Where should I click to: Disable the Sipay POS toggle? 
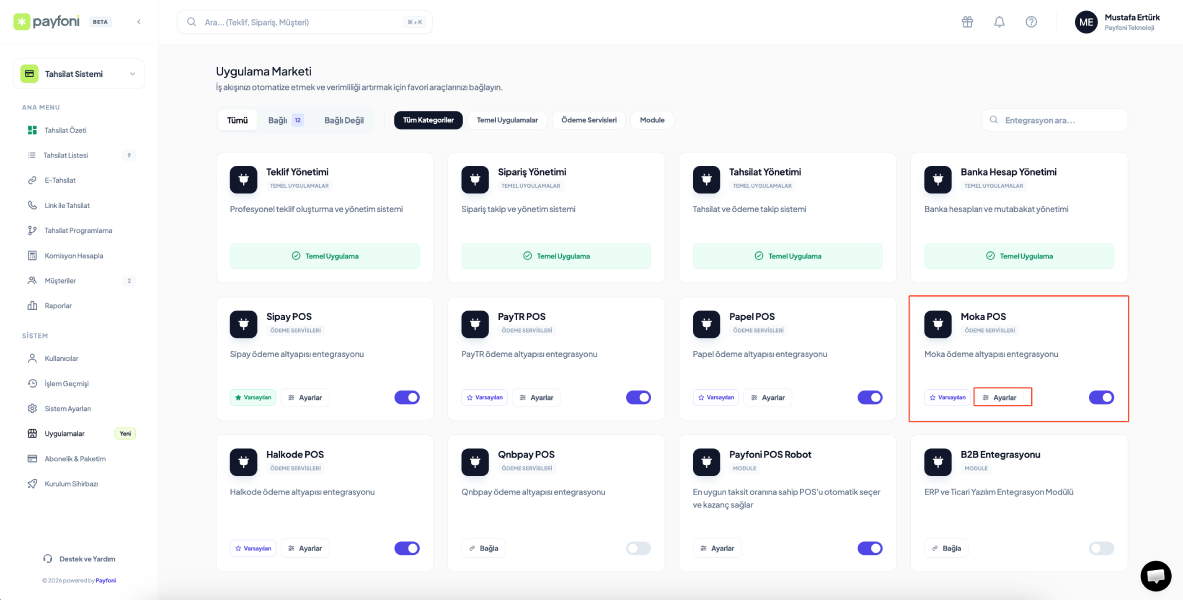[407, 397]
